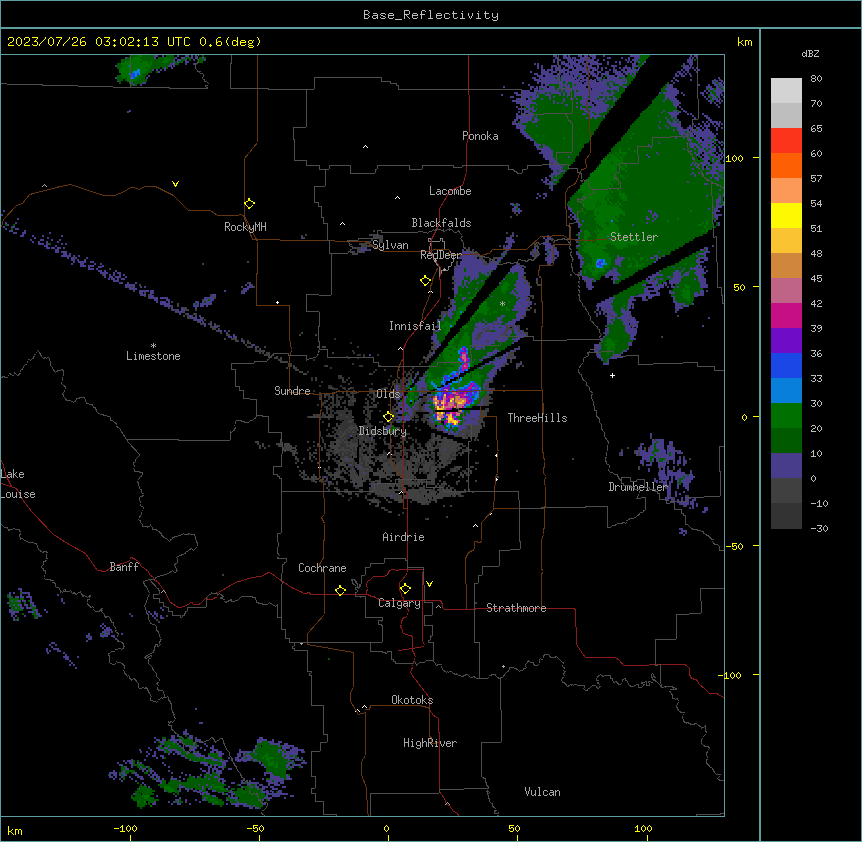Pick the red 65-60 dBZ legend swatch
This screenshot has width=862, height=842.
point(786,141)
